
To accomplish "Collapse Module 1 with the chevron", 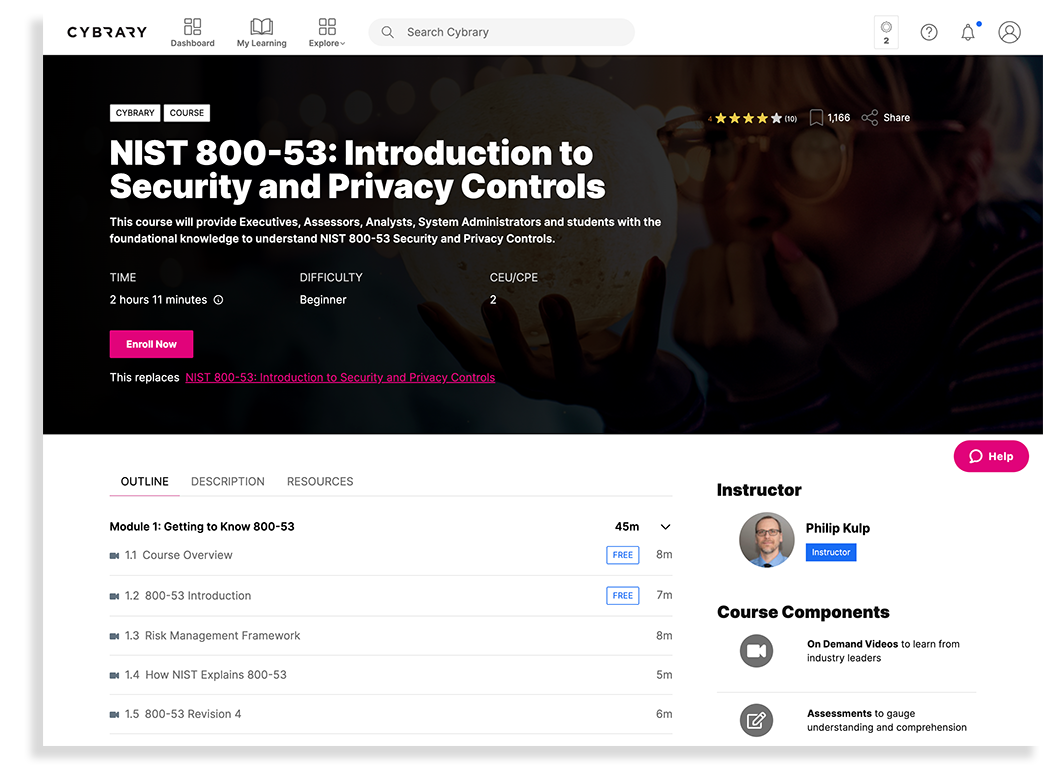I will [665, 527].
